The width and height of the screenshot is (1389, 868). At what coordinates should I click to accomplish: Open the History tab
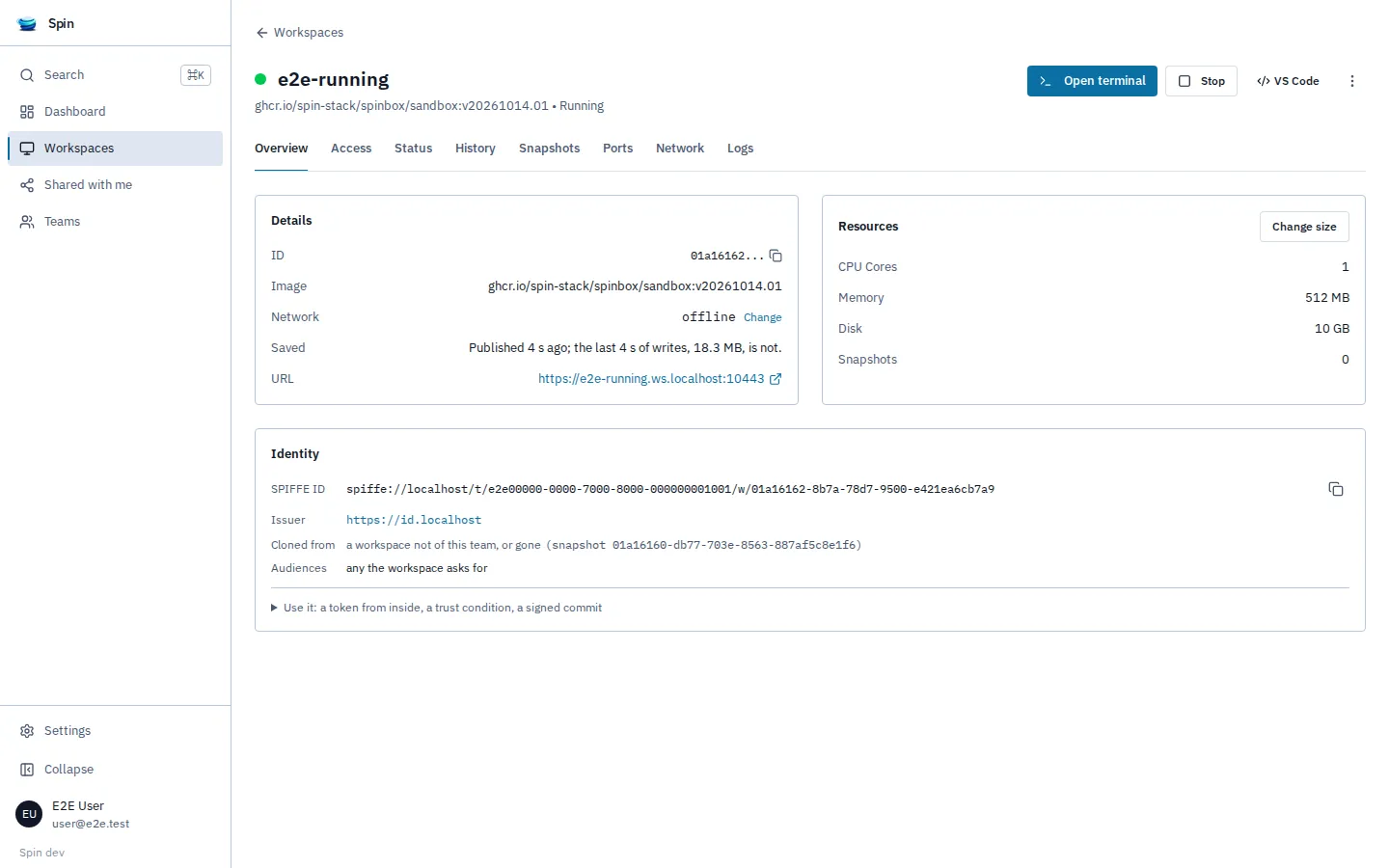(x=476, y=149)
